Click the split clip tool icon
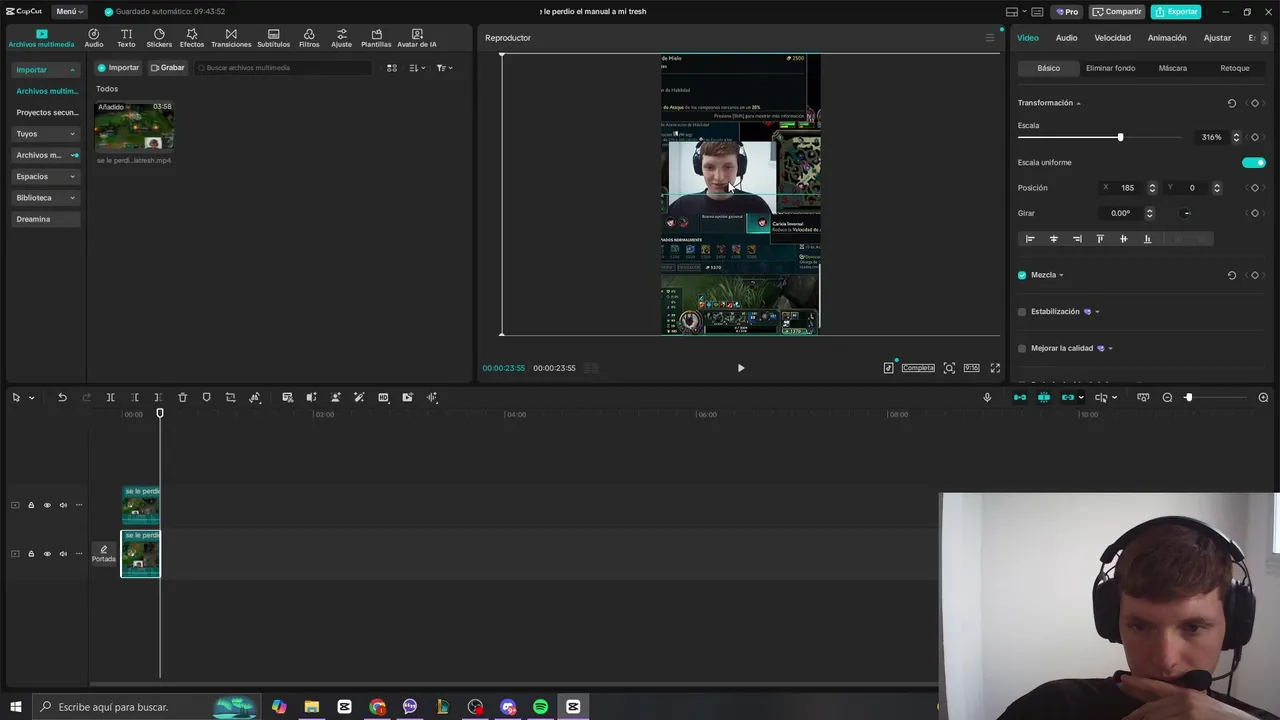The width and height of the screenshot is (1280, 720). 110,397
